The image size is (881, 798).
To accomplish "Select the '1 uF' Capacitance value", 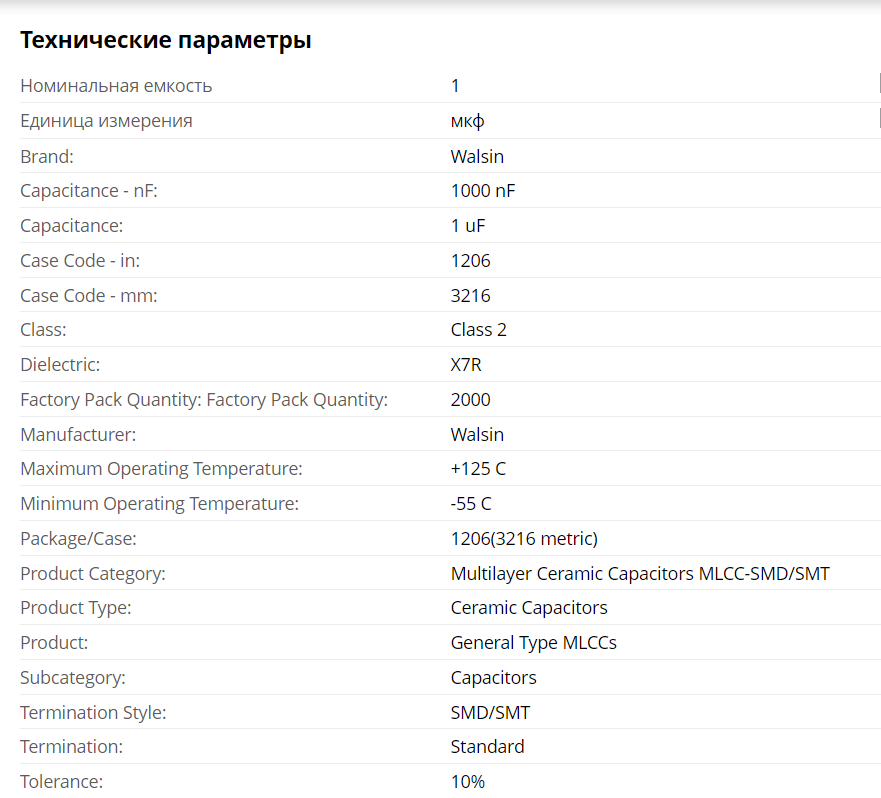I will [468, 226].
